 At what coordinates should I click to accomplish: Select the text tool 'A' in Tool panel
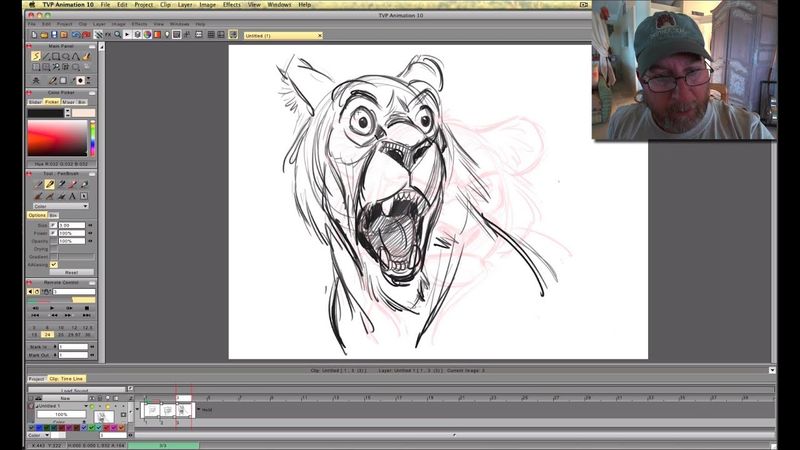pos(72,196)
